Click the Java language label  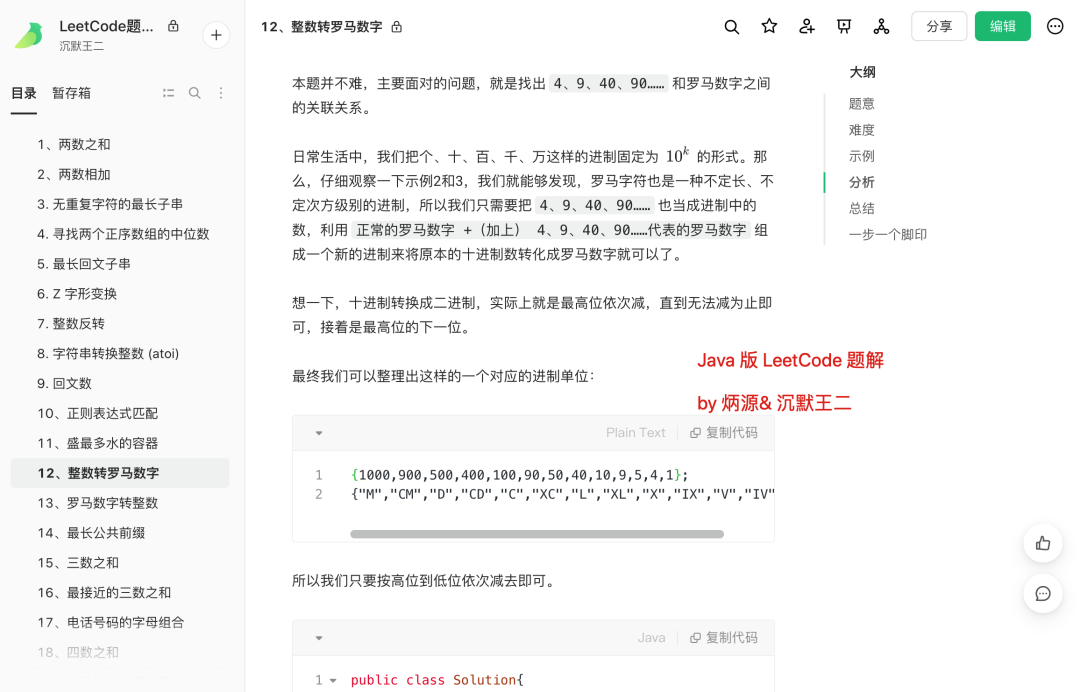click(651, 638)
